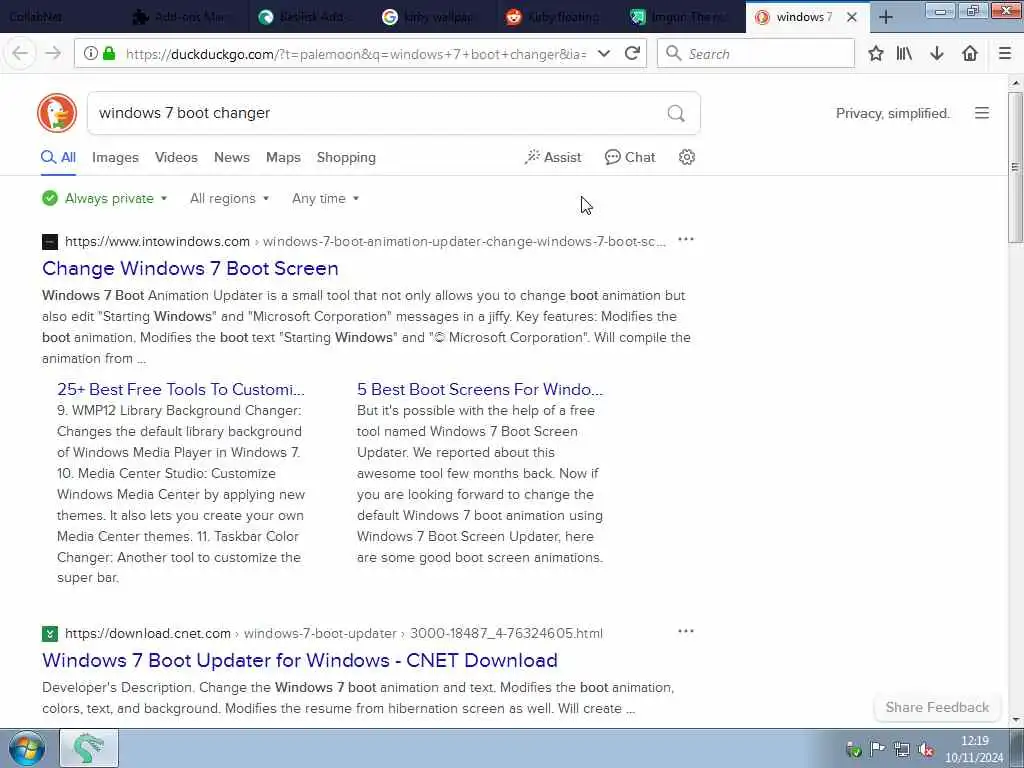Open the 5 Best Boot Screens For Windo... link

pos(480,389)
